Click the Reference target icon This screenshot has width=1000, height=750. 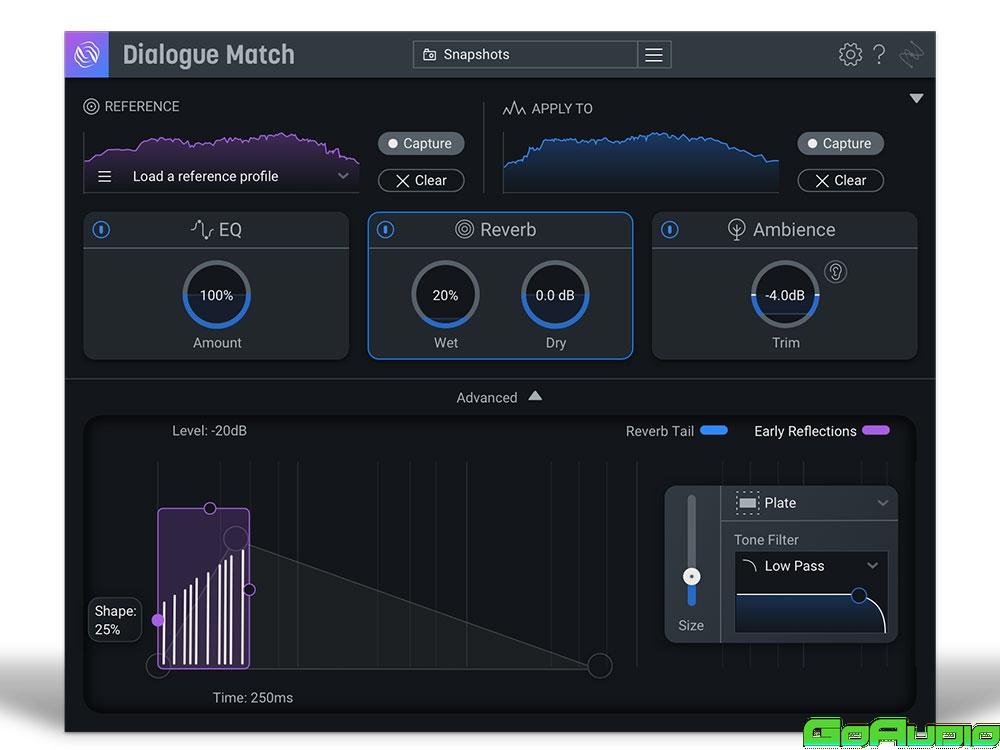coord(91,107)
